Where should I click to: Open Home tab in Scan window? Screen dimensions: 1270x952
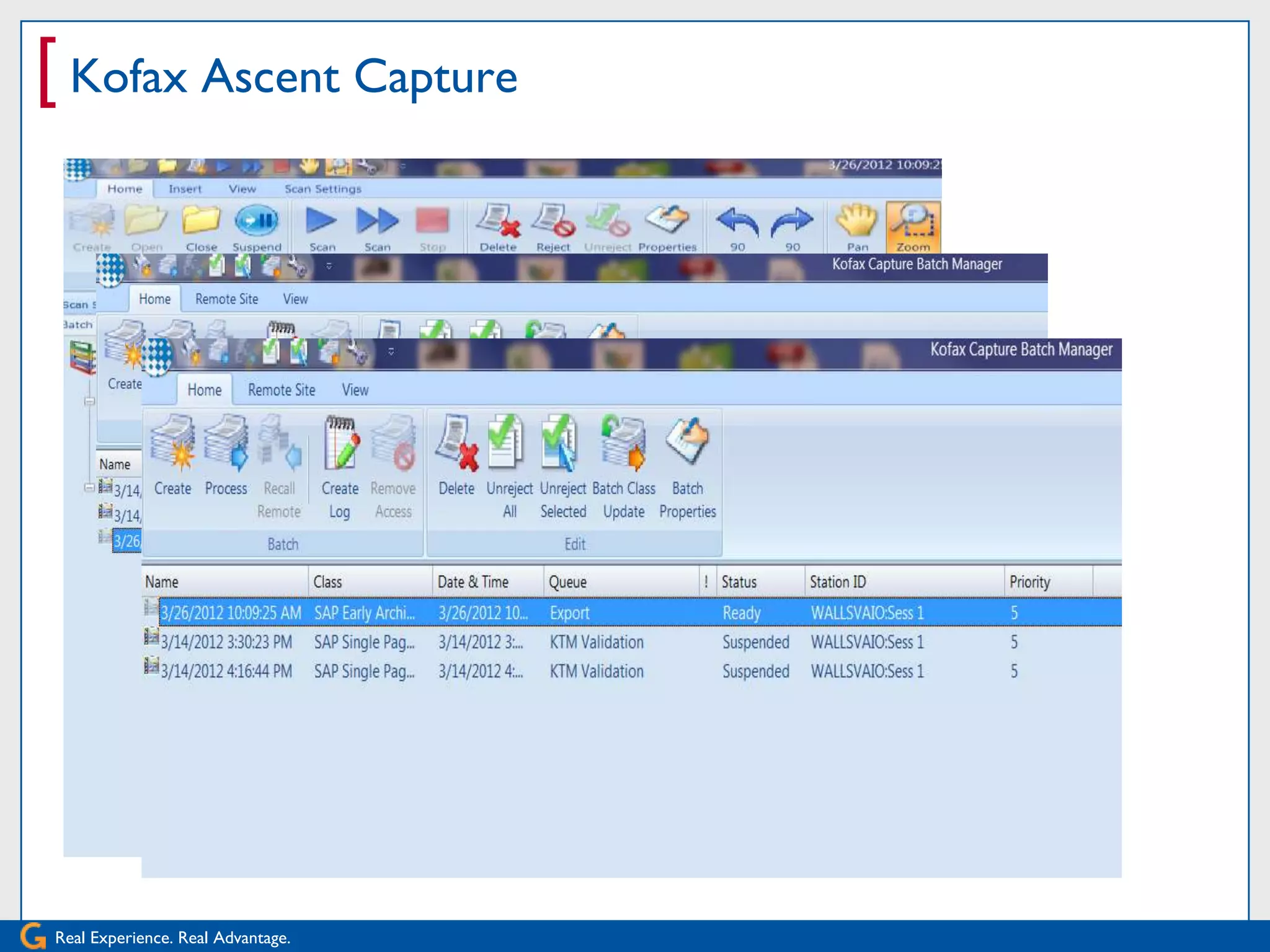click(125, 189)
